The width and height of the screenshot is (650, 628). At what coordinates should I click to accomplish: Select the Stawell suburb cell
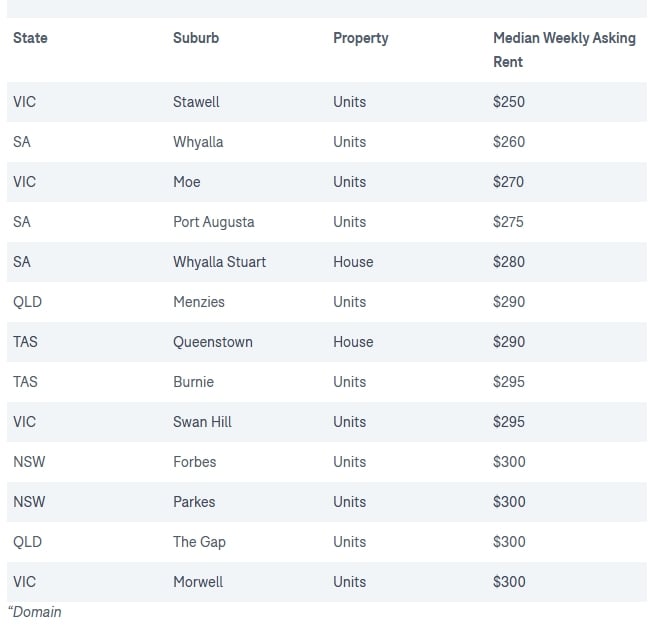click(196, 102)
